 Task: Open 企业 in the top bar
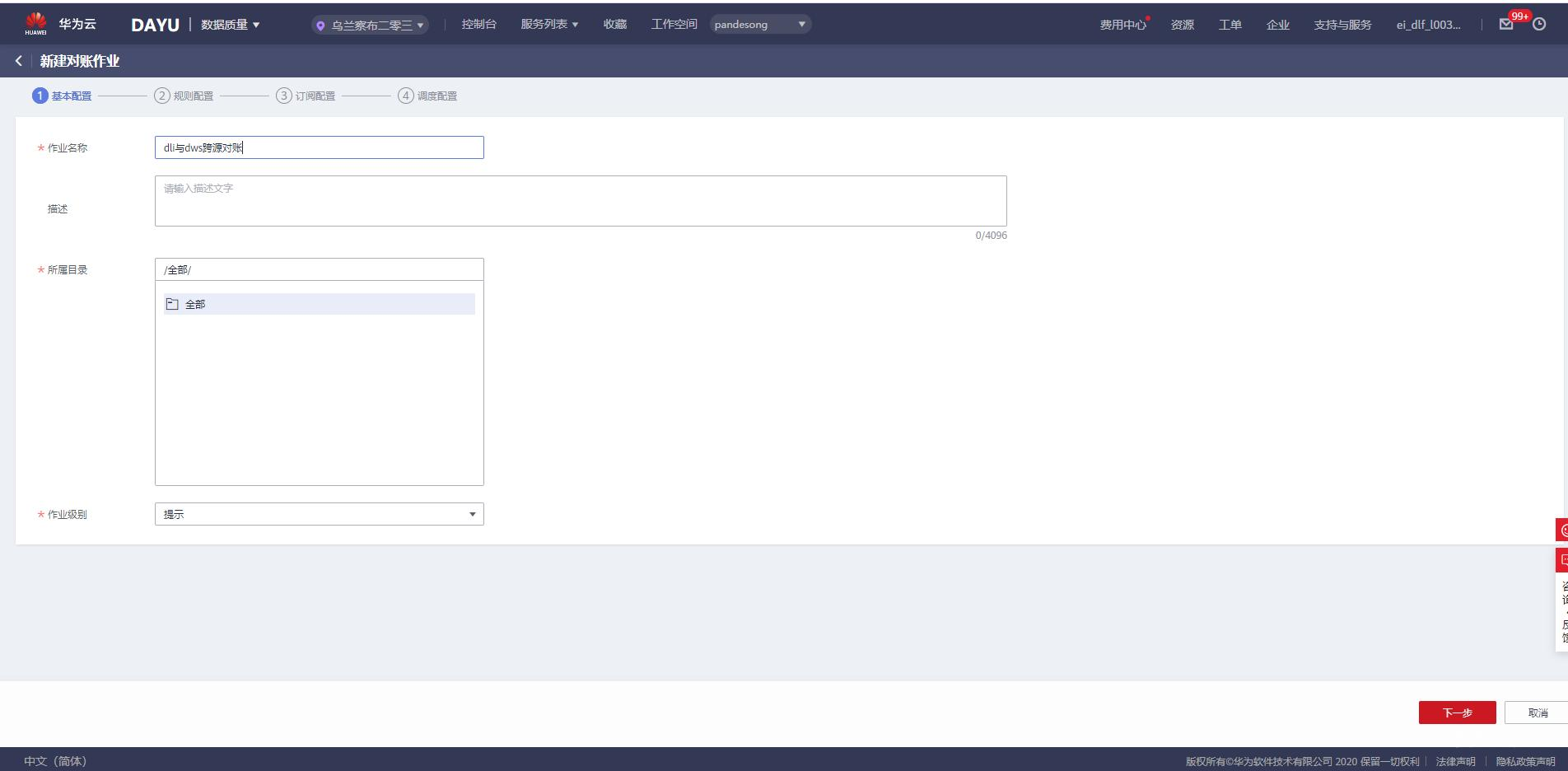click(x=1278, y=25)
